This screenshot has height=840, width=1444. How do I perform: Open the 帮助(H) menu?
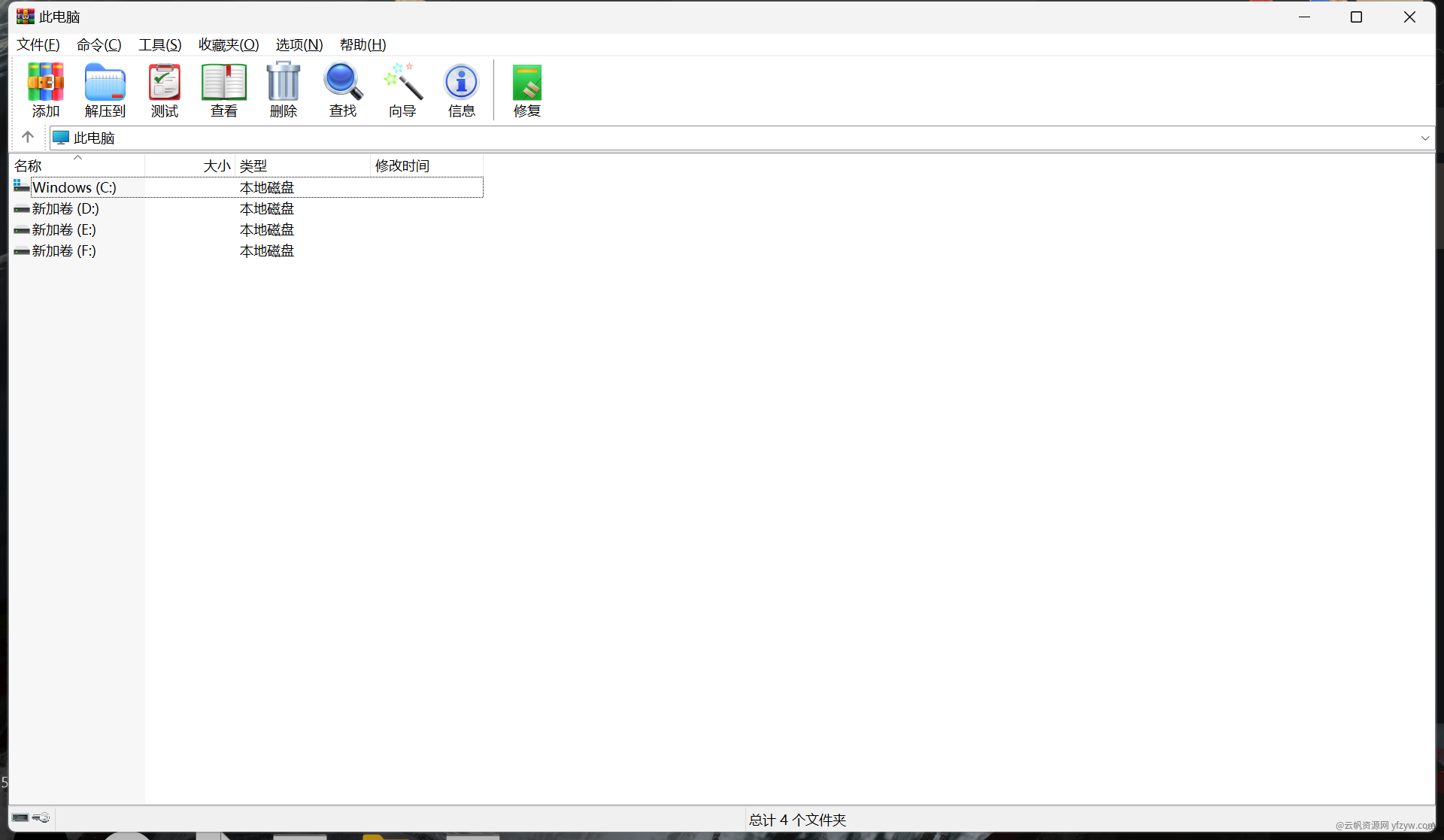[363, 45]
